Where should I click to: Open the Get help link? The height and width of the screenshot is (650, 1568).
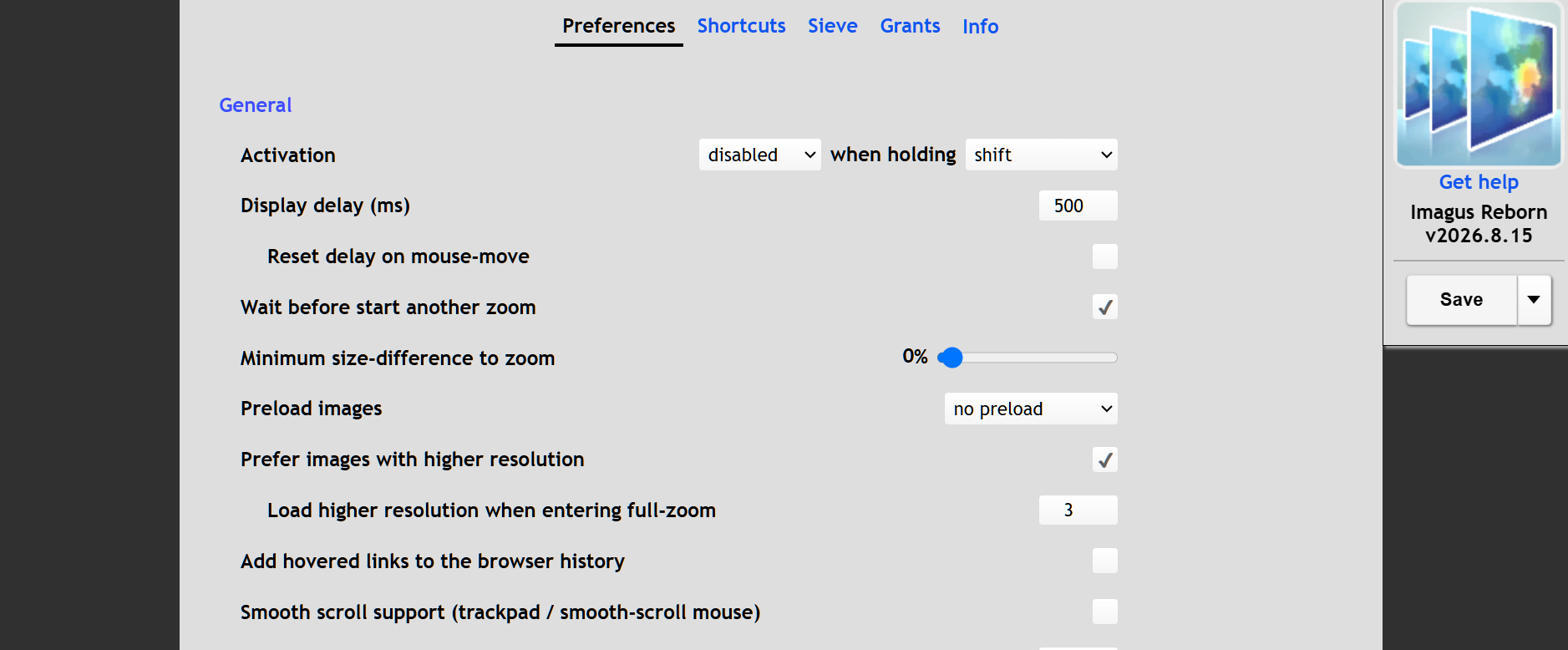1479,182
